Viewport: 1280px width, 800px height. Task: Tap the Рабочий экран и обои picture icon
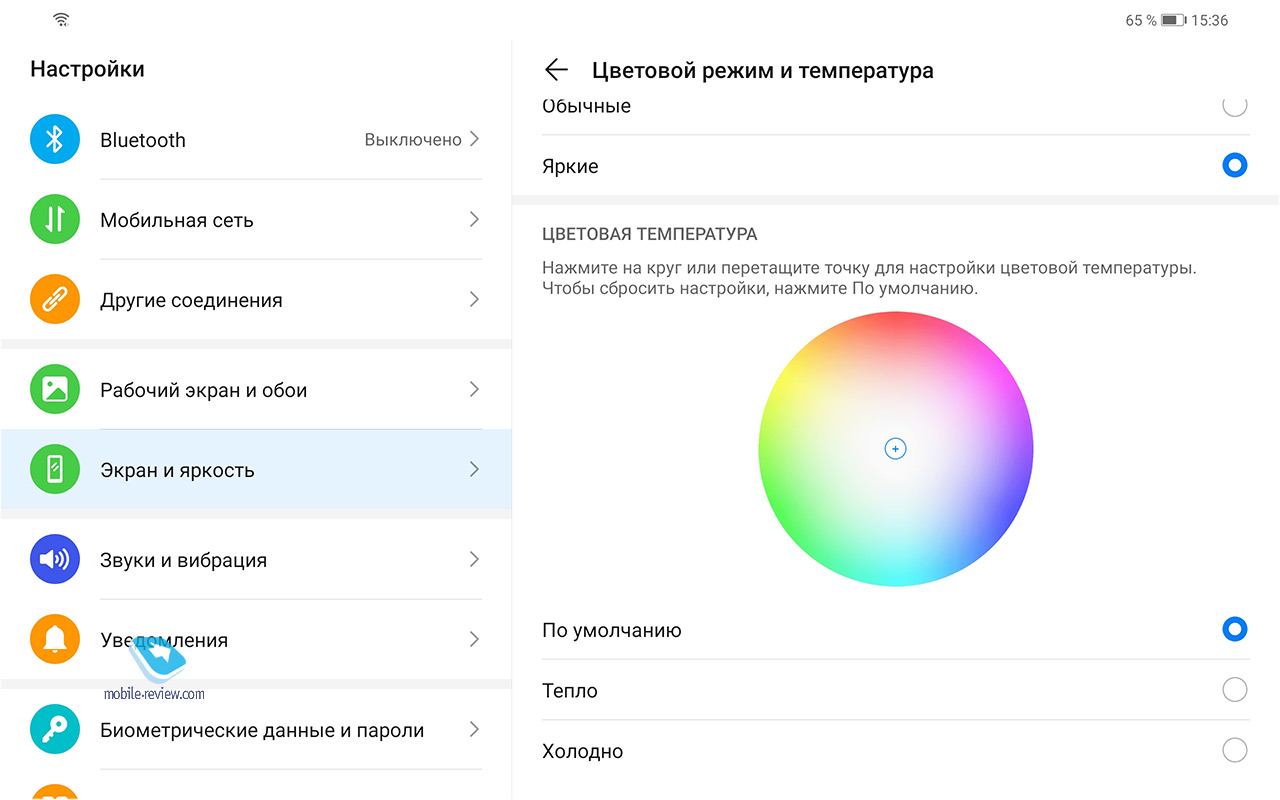pyautogui.click(x=55, y=389)
